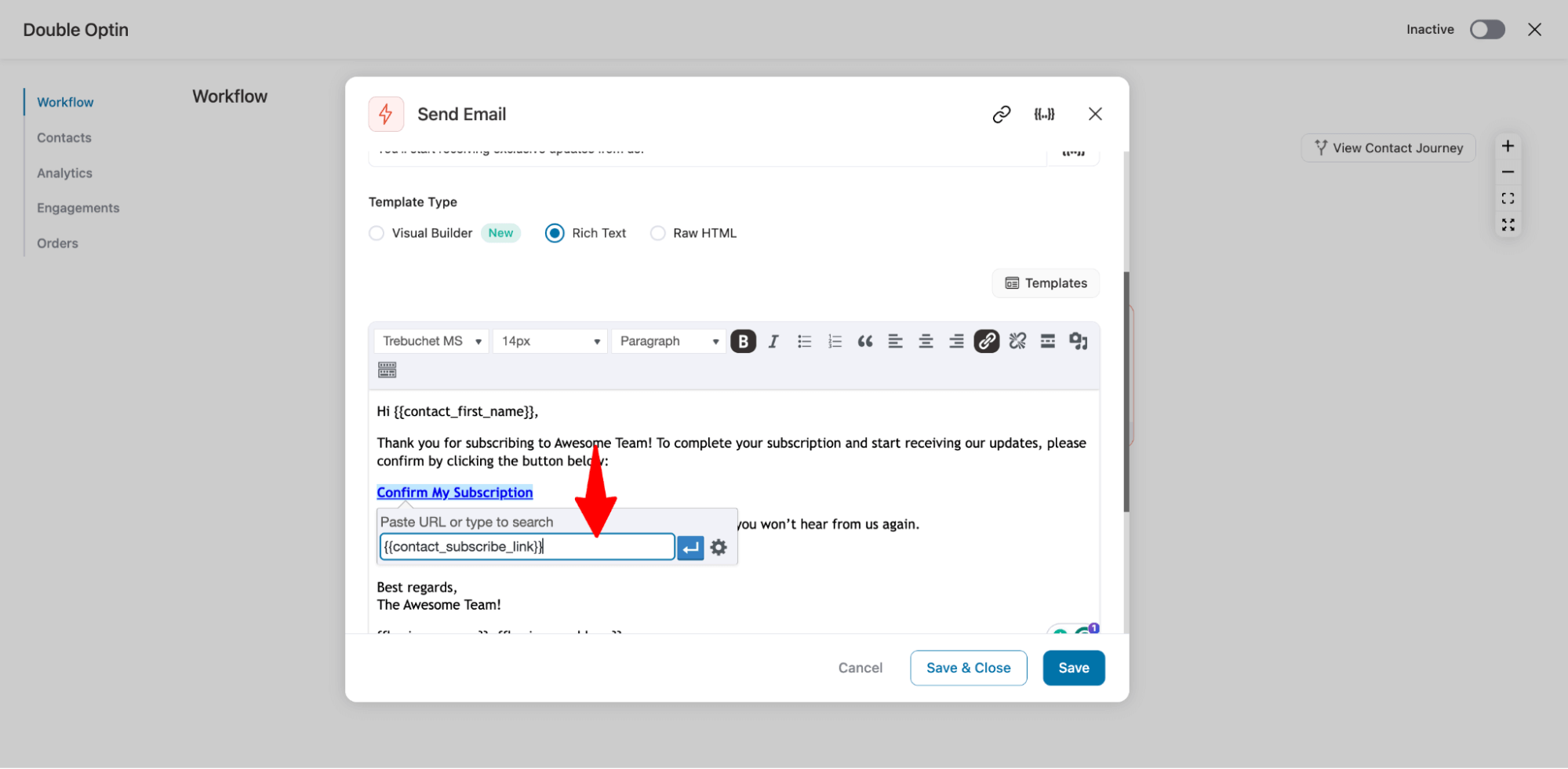This screenshot has width=1568, height=769.
Task: Close the Send Email dialog
Action: pos(1096,115)
